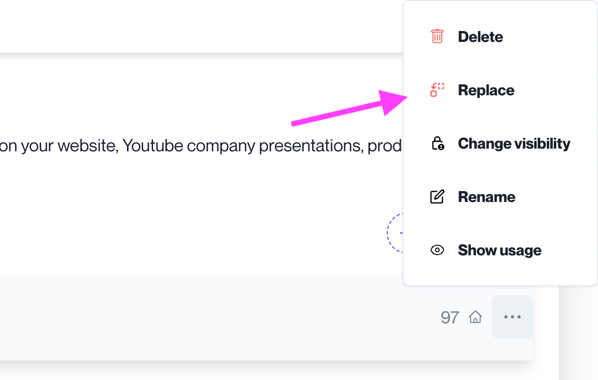Screen dimensions: 598x380
Task: Click the pencil Rename icon
Action: pyautogui.click(x=437, y=197)
